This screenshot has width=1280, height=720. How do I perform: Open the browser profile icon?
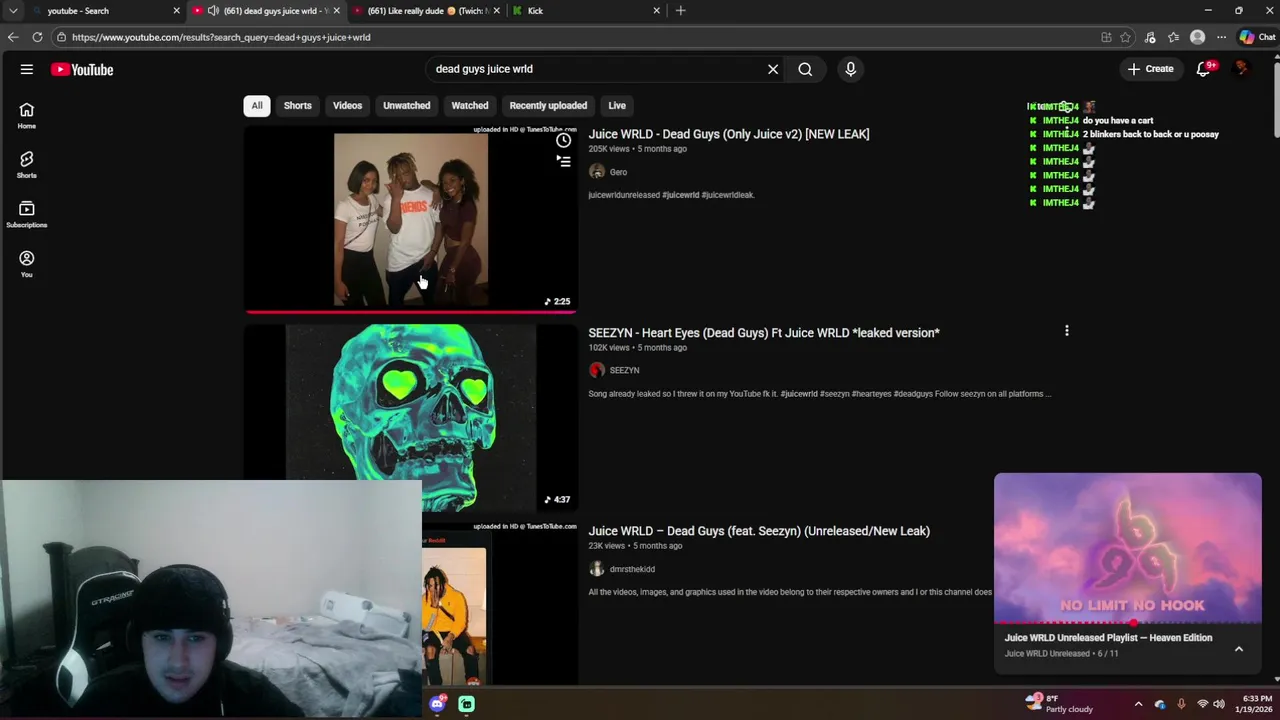(1198, 37)
